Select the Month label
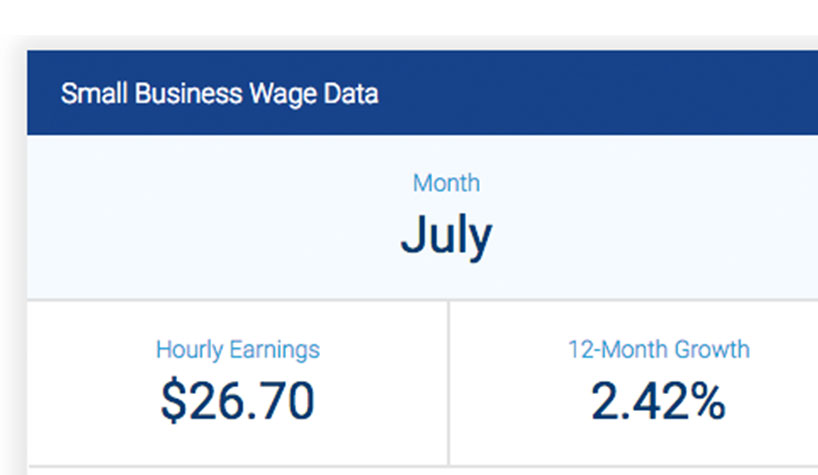The width and height of the screenshot is (818, 475). pos(447,184)
